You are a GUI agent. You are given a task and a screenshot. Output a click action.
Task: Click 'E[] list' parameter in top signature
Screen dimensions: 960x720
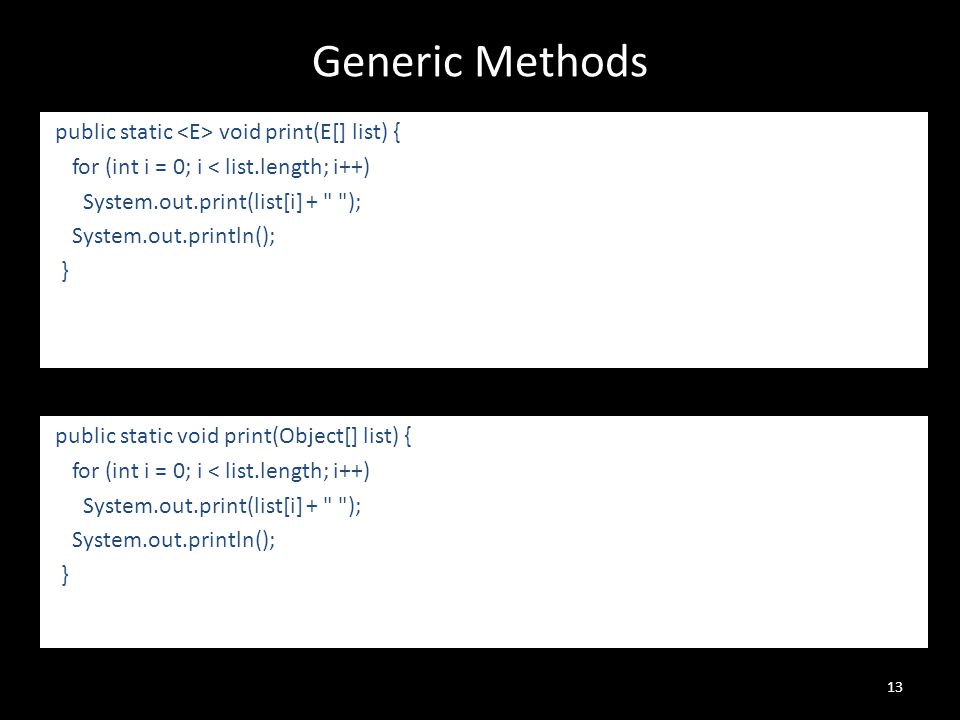coord(351,132)
